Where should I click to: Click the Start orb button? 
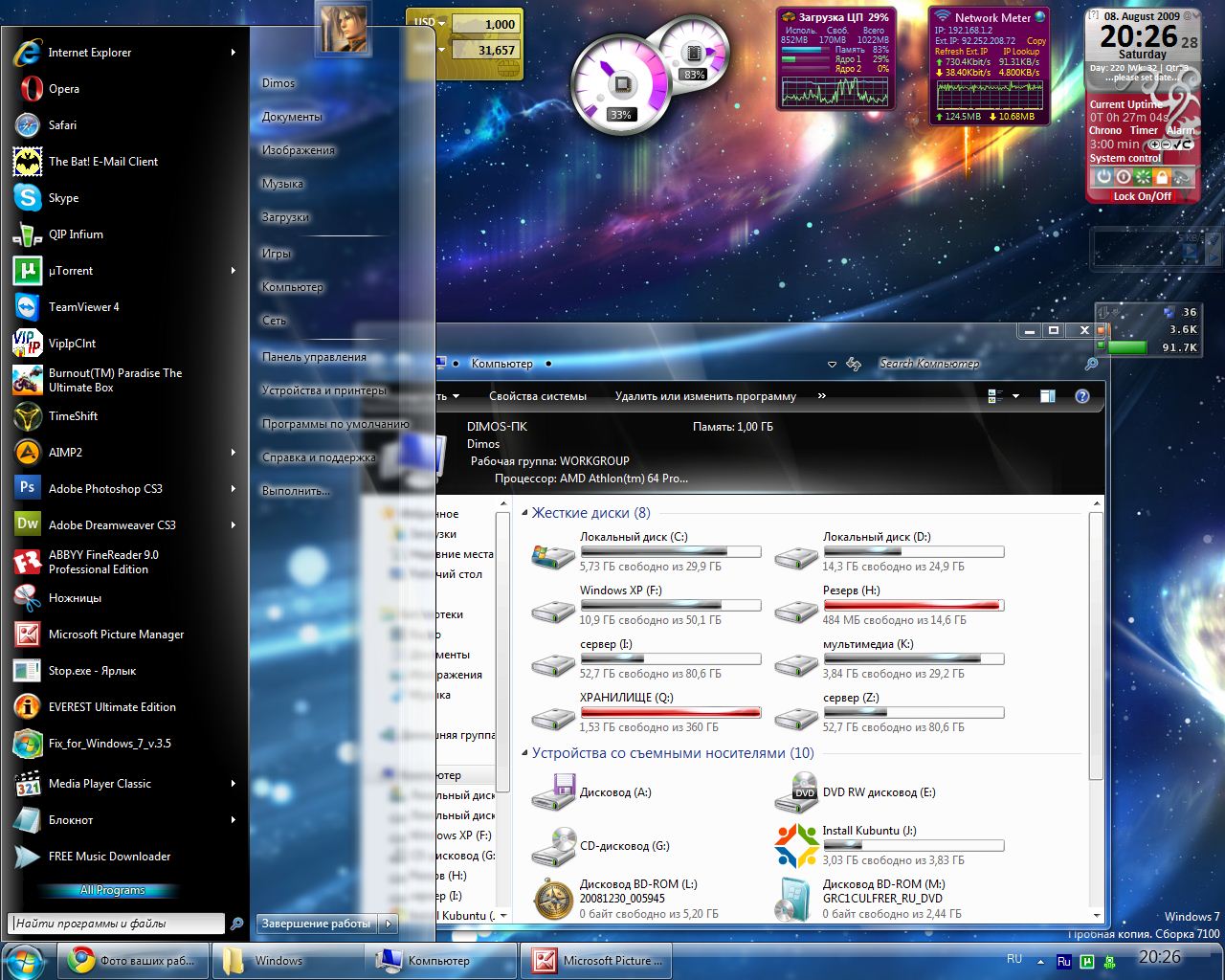tap(25, 960)
